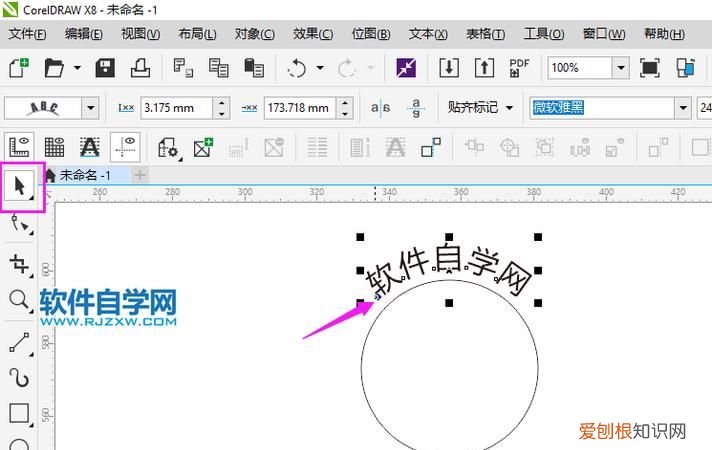Open the Open-file icon's dropdown arrow
Viewport: 712px width, 450px height.
77,68
